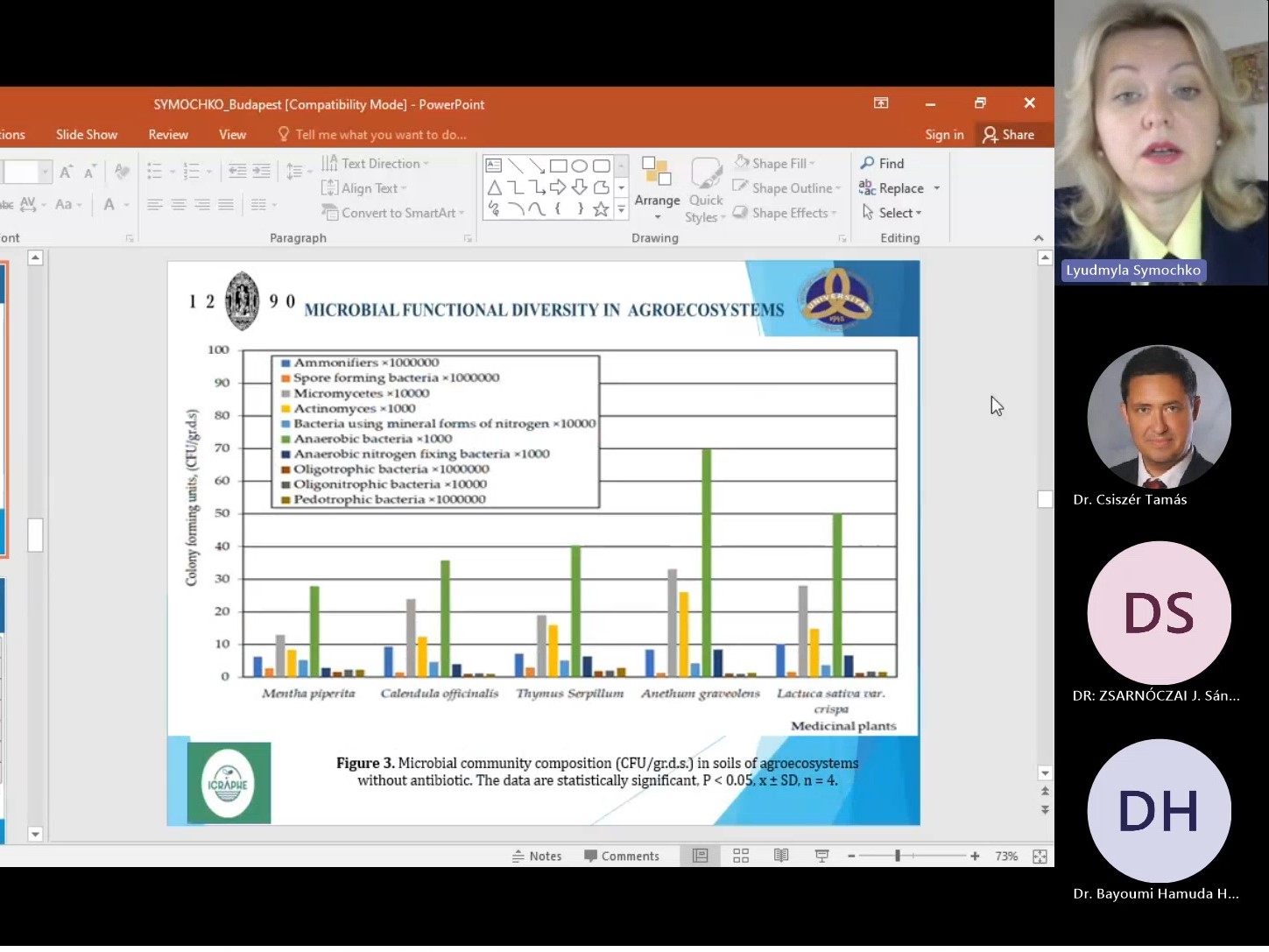
Task: Fit slide to current window
Action: tap(1040, 857)
